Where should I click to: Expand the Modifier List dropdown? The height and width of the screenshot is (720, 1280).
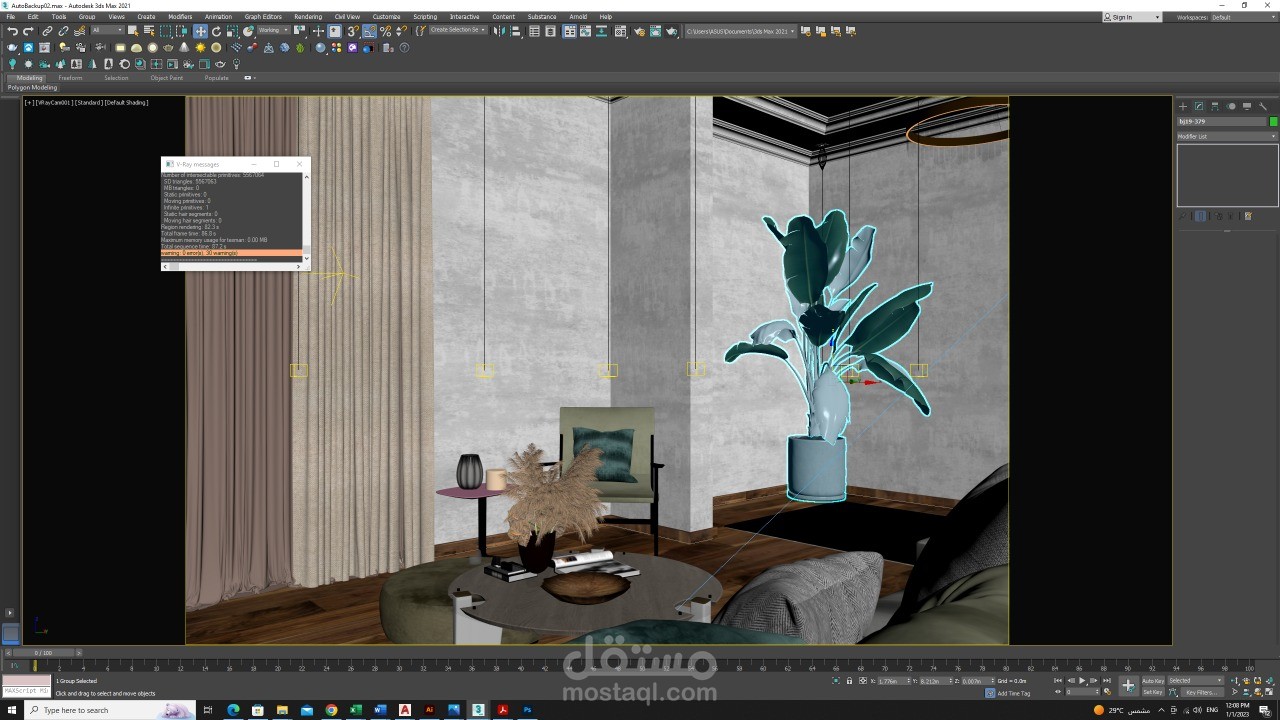(x=1227, y=136)
